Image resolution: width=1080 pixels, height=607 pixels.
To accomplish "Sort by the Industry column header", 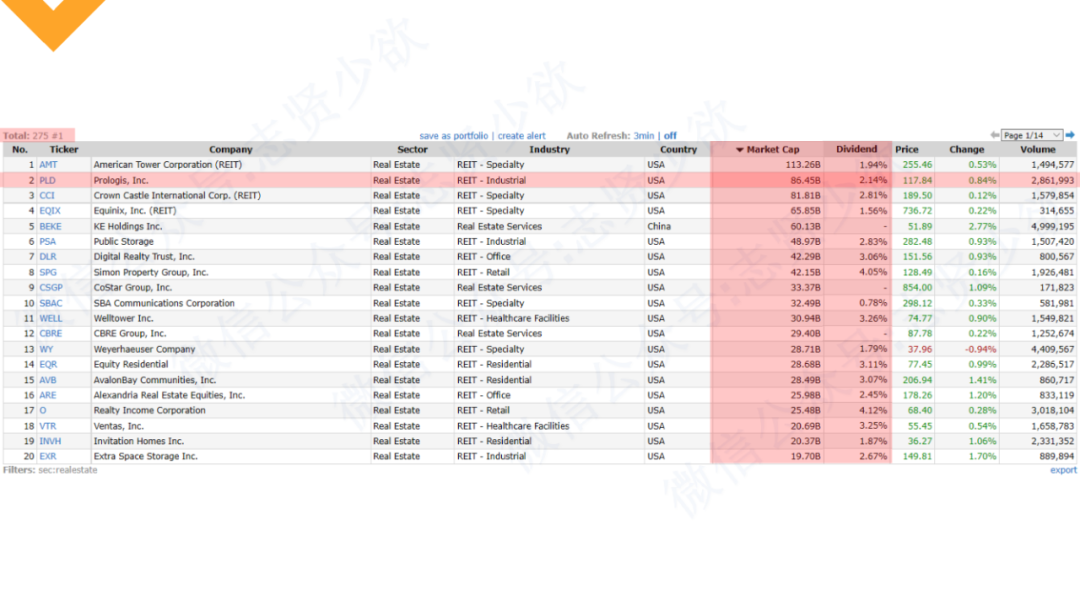I will pyautogui.click(x=549, y=150).
